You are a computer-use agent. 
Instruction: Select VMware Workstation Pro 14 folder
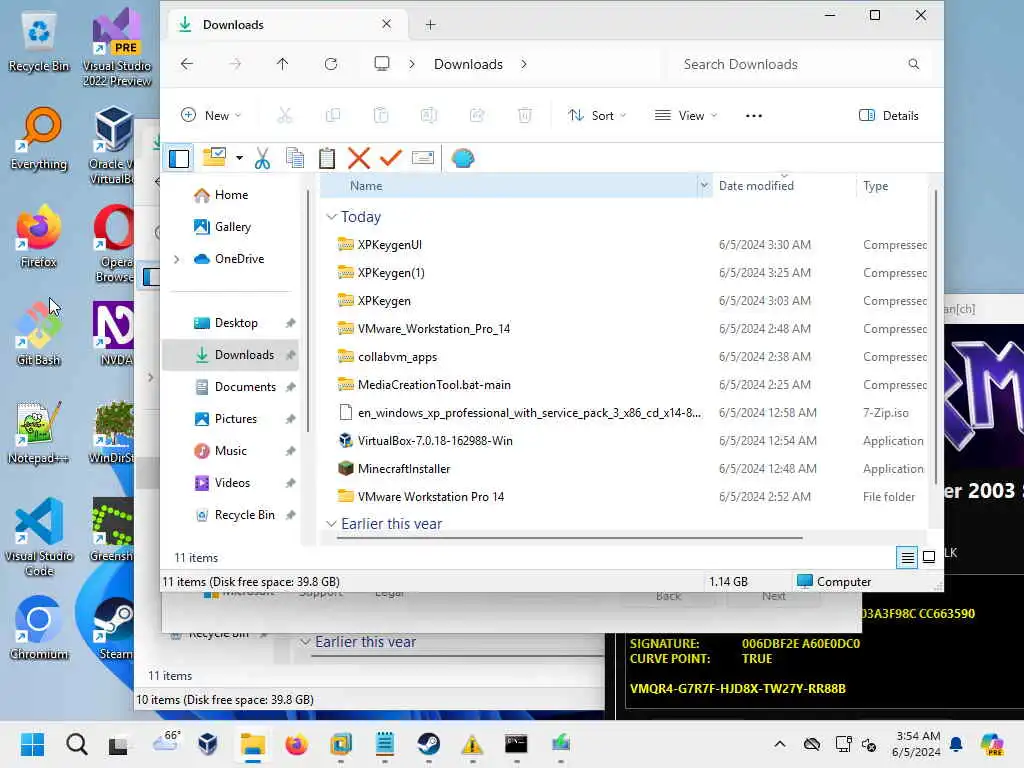(430, 497)
